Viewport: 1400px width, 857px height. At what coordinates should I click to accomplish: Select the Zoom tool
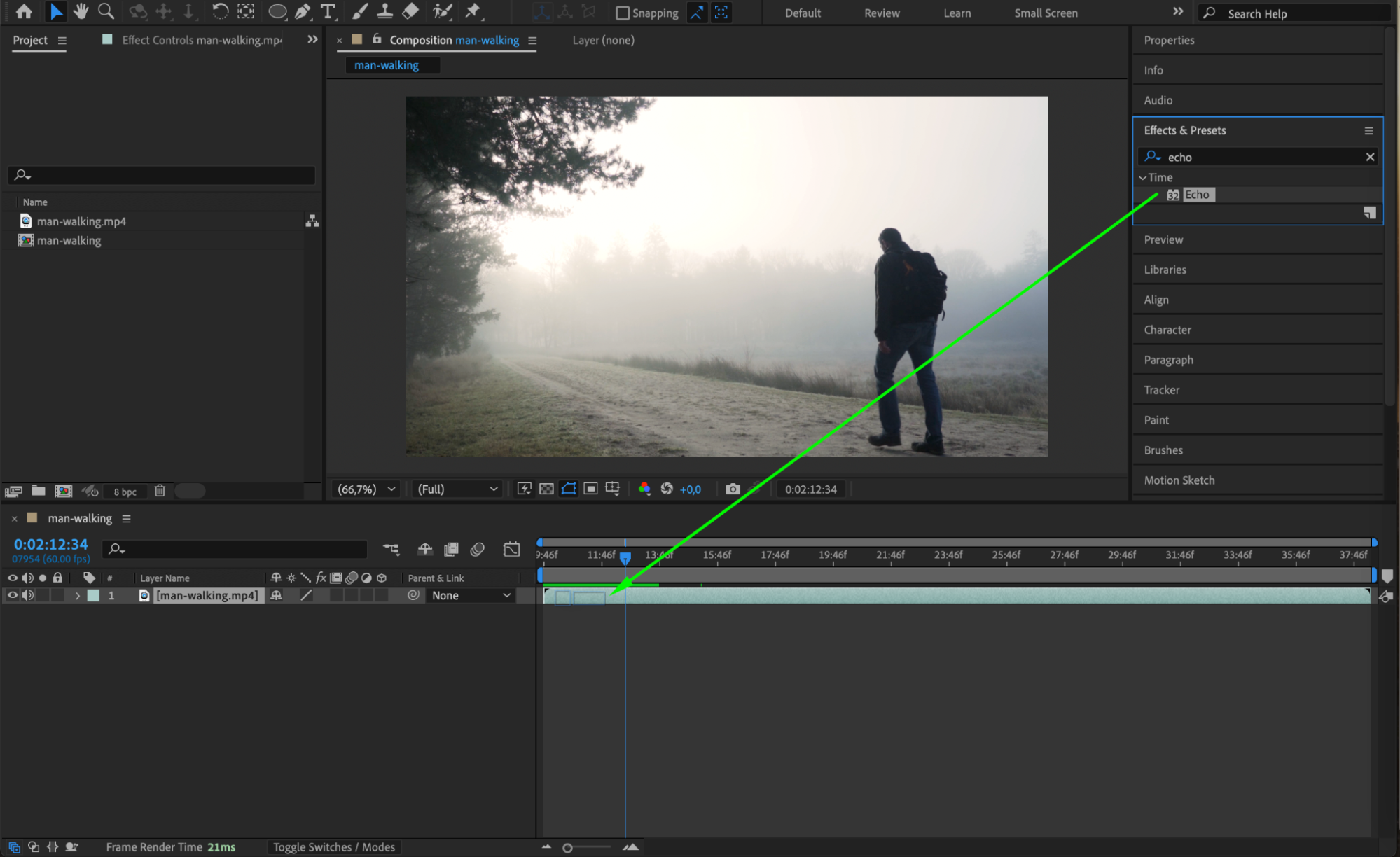point(106,11)
